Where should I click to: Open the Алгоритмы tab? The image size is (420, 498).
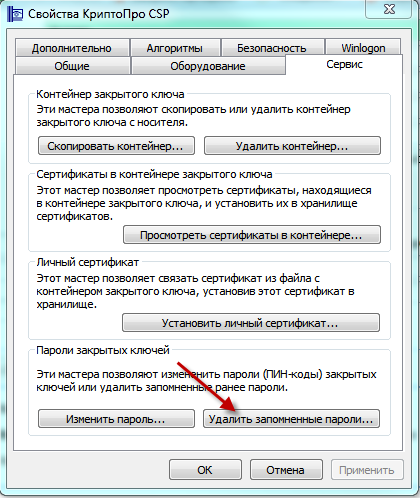(x=175, y=48)
